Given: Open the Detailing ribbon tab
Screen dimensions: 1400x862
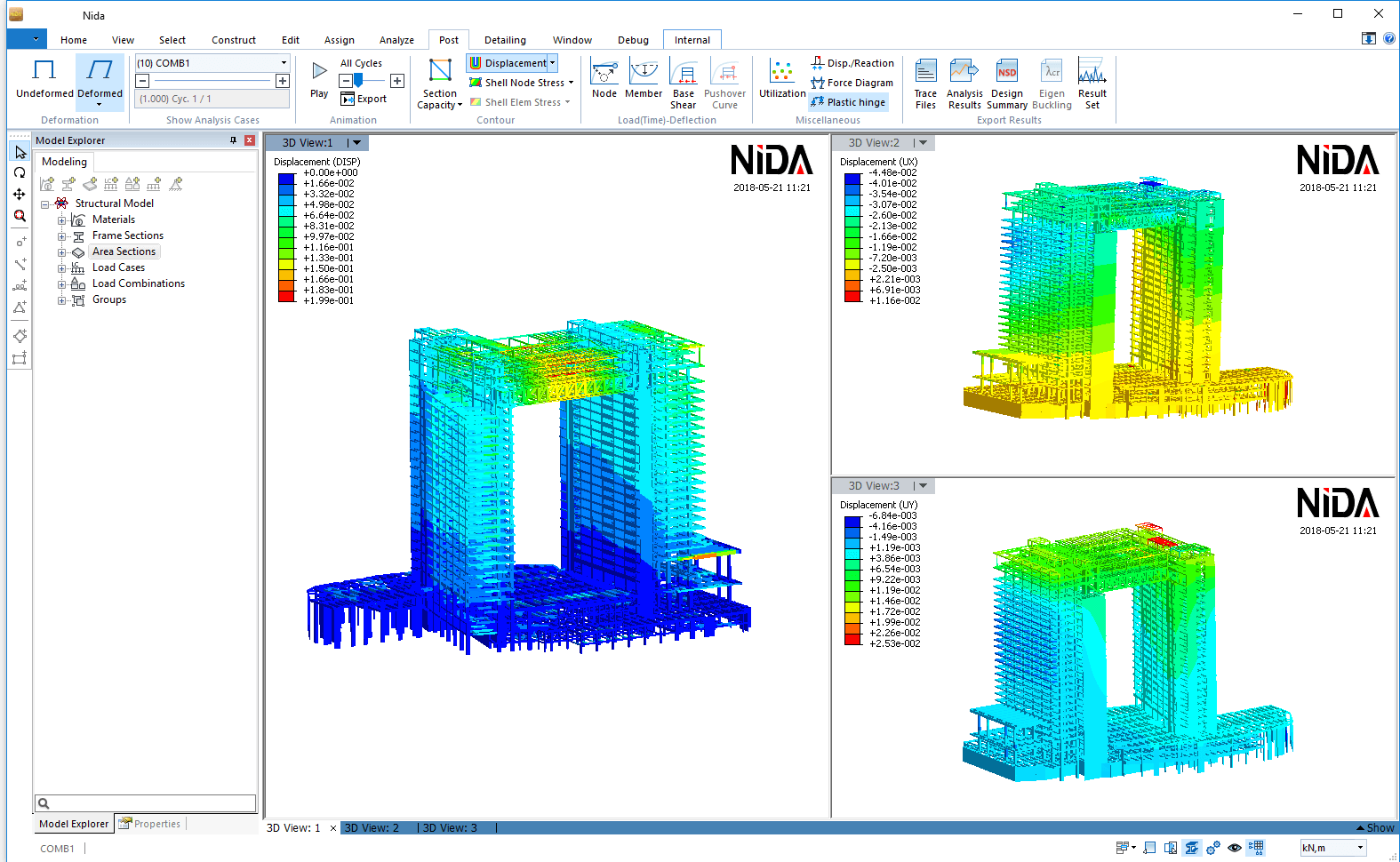Looking at the screenshot, I should coord(505,40).
